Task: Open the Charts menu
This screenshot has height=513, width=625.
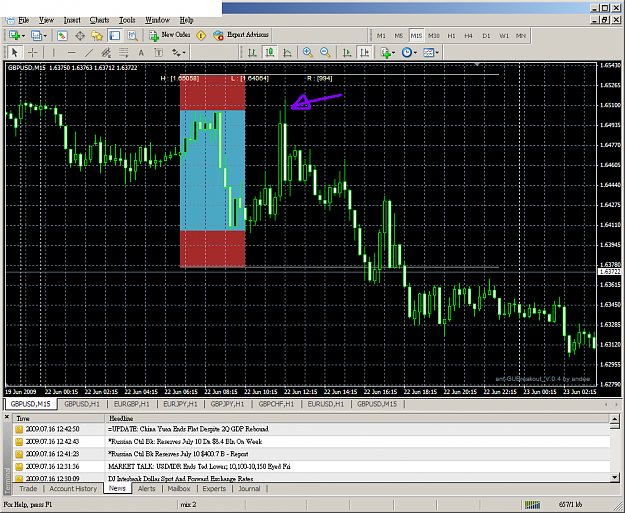Action: click(99, 20)
